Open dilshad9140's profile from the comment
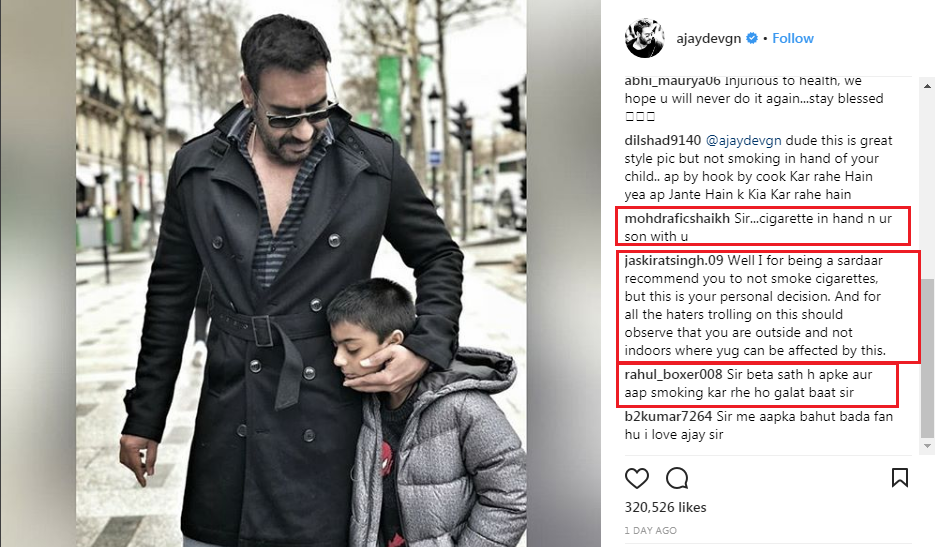The image size is (935, 547). click(662, 141)
